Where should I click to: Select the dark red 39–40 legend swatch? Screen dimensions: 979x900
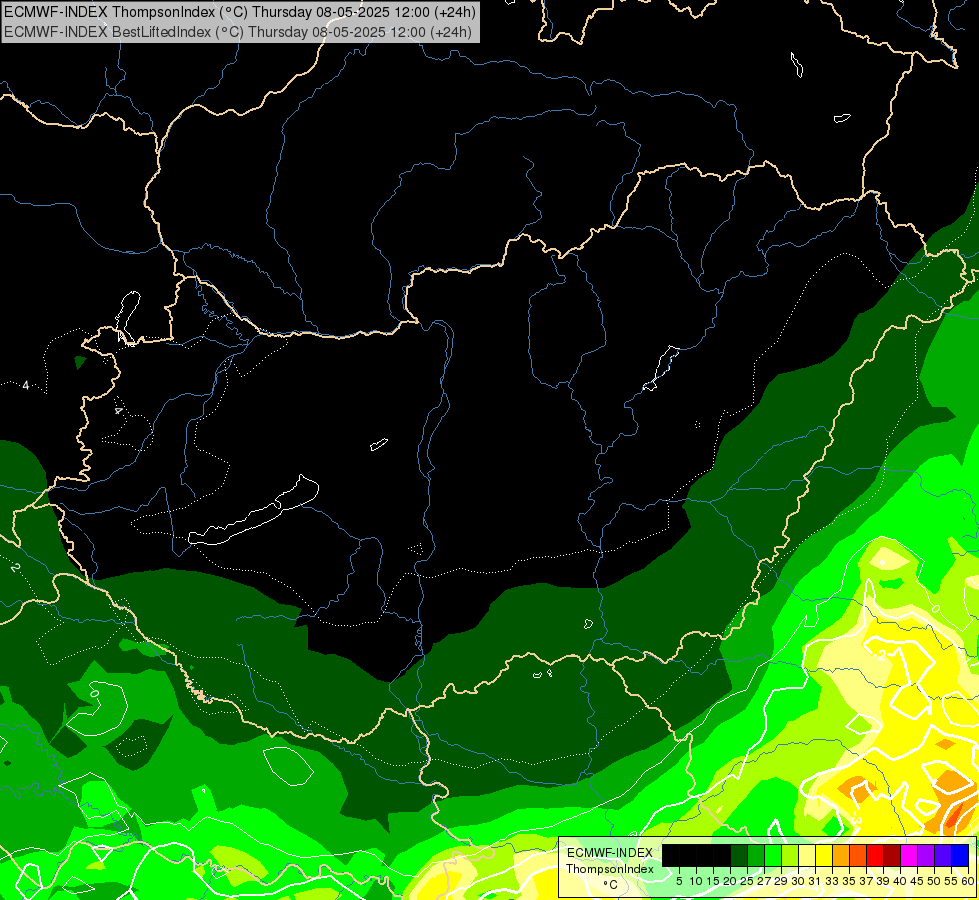[892, 856]
